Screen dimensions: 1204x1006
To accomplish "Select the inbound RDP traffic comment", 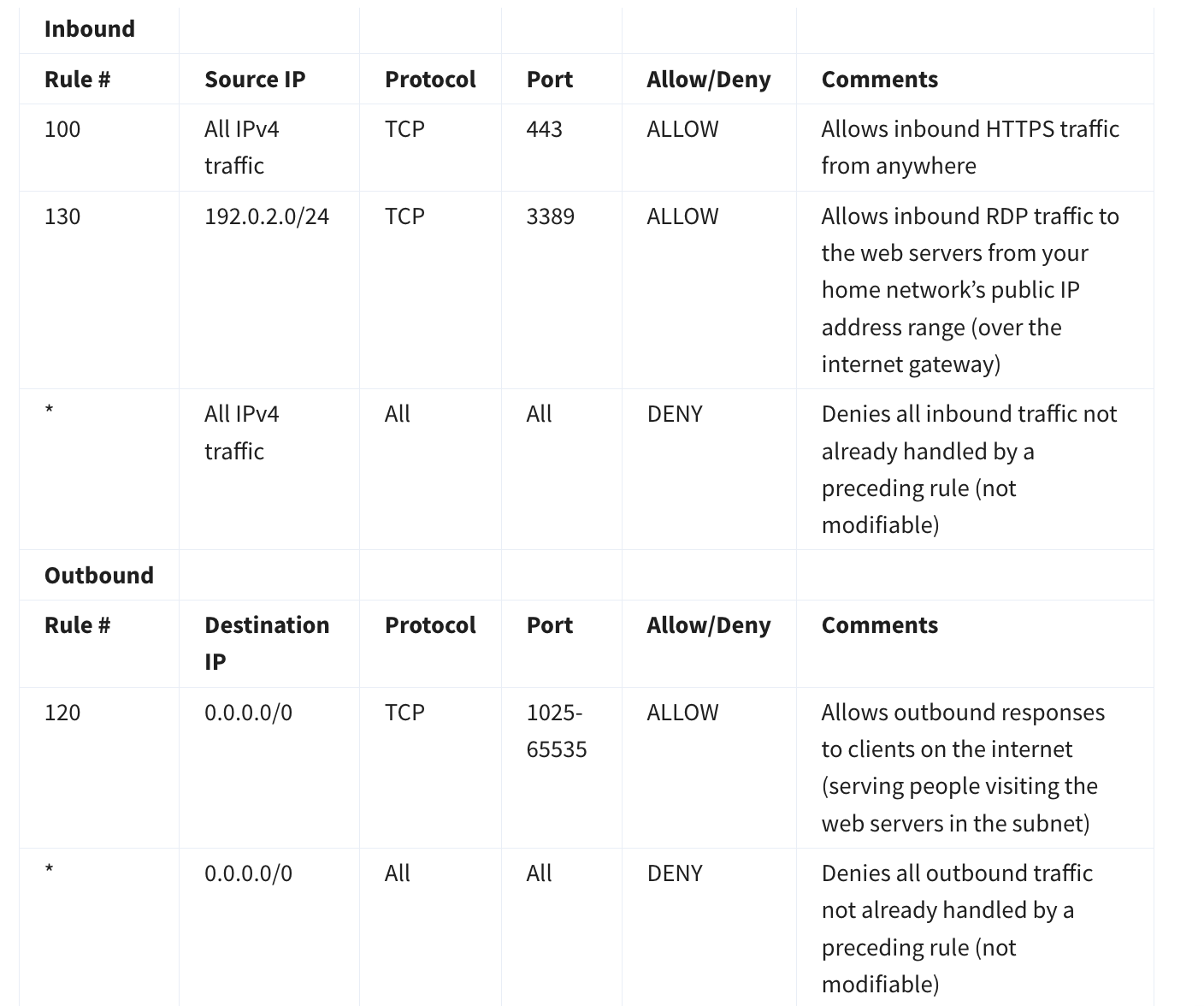I will point(970,289).
